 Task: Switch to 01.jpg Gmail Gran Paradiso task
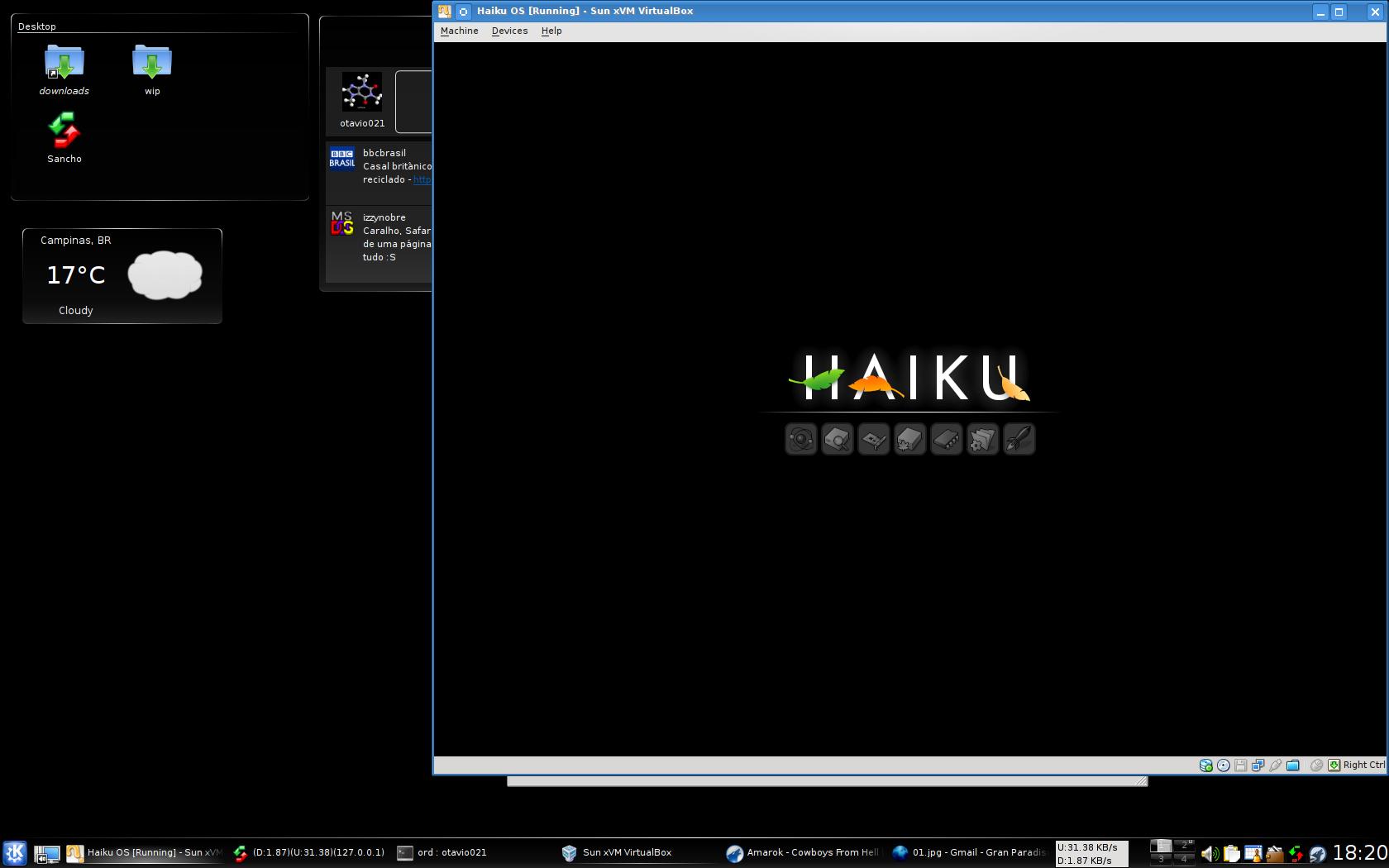(969, 852)
